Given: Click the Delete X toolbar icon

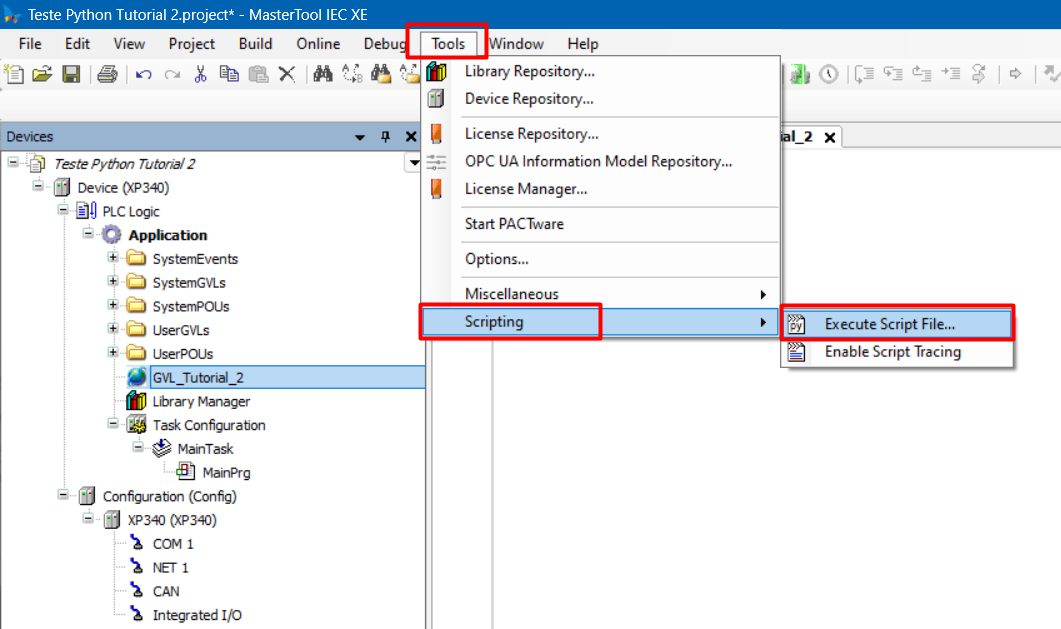Looking at the screenshot, I should 287,74.
